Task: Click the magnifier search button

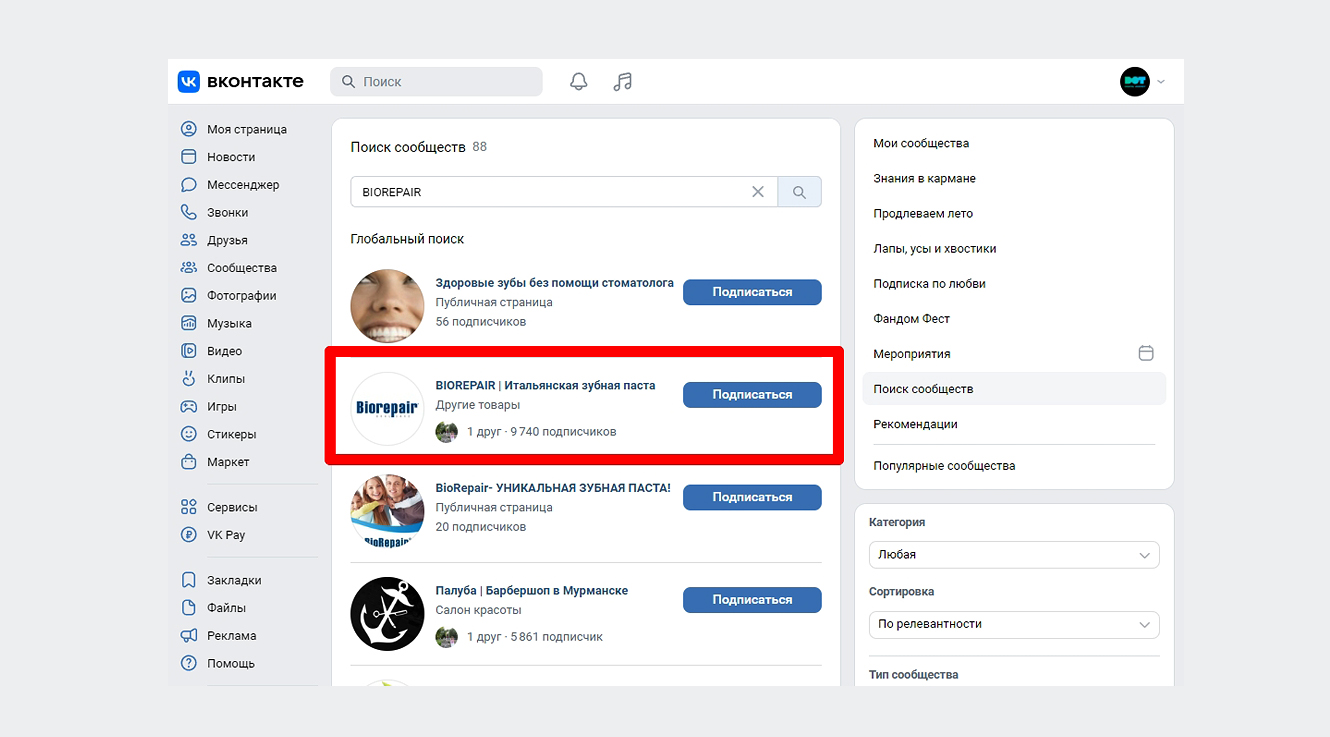Action: [800, 192]
